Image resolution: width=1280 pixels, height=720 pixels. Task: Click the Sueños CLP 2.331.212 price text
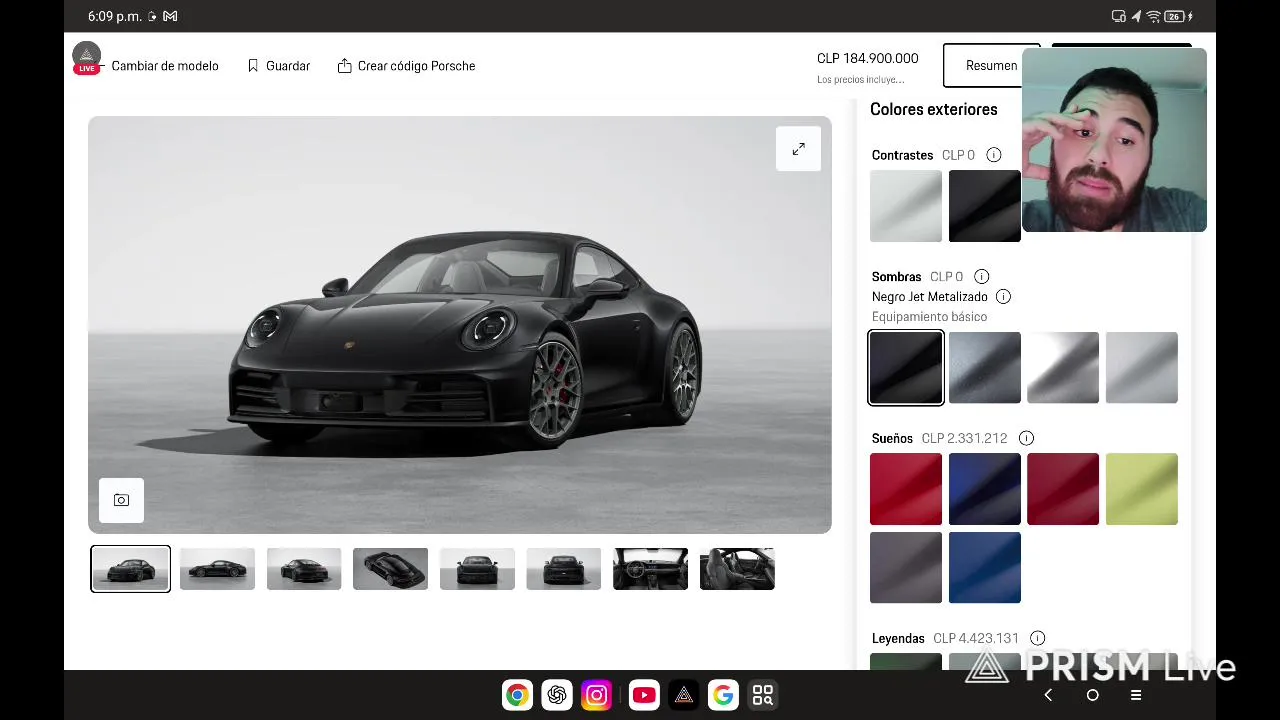pyautogui.click(x=964, y=438)
